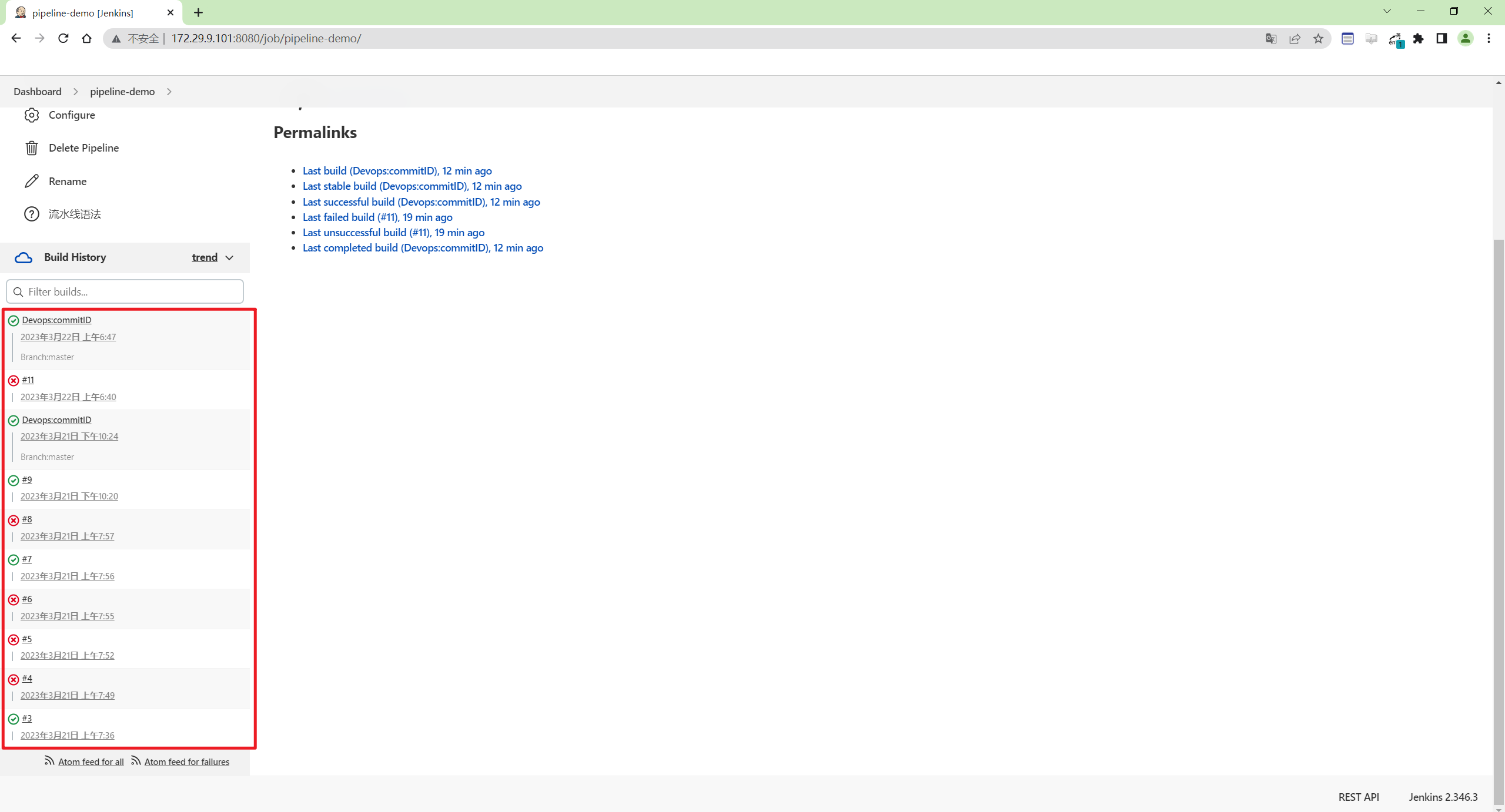Click the 上午7:57 timestamp of build #8
The width and height of the screenshot is (1505, 812).
pyautogui.click(x=68, y=536)
